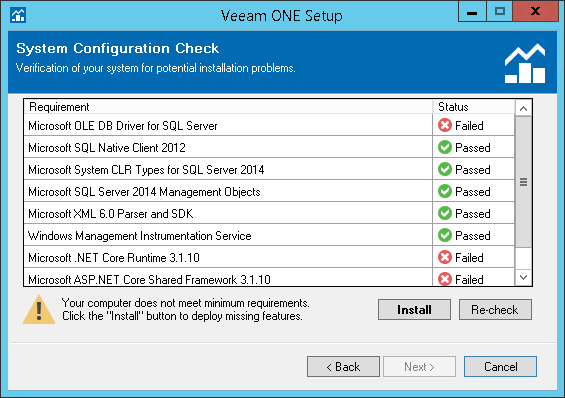Viewport: 565px width, 398px height.
Task: Click Passed status text for SQL Native Client 2012
Action: click(x=473, y=148)
